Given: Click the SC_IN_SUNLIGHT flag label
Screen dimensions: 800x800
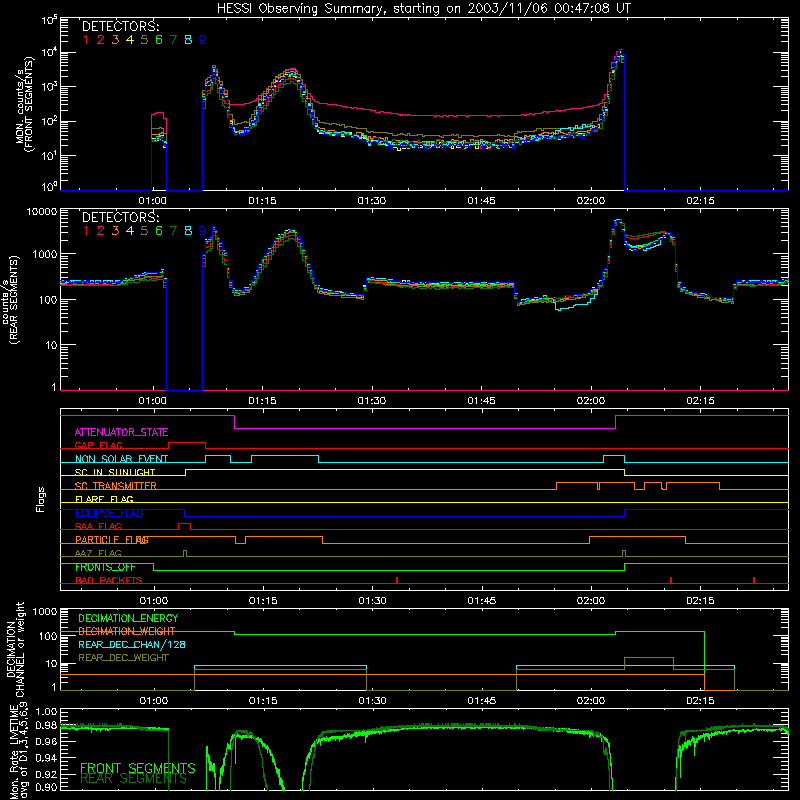Looking at the screenshot, I should pyautogui.click(x=115, y=472).
